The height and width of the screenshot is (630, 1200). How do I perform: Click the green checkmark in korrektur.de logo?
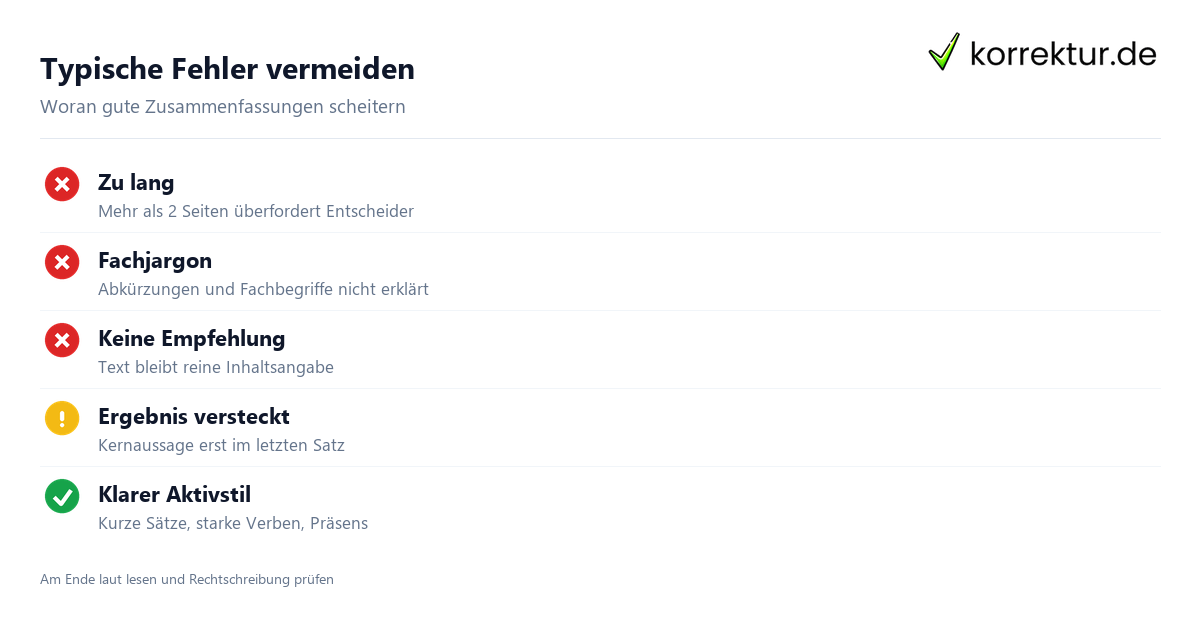point(944,52)
